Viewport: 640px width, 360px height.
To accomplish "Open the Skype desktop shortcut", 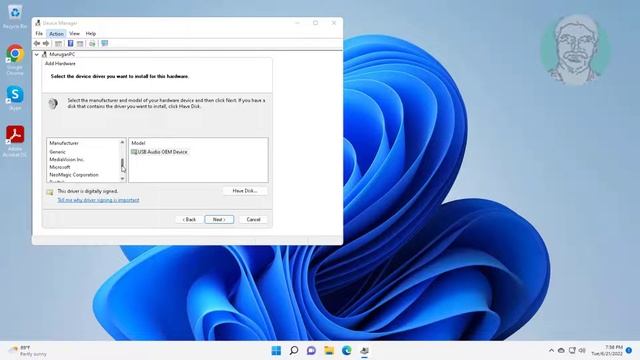I will point(15,98).
